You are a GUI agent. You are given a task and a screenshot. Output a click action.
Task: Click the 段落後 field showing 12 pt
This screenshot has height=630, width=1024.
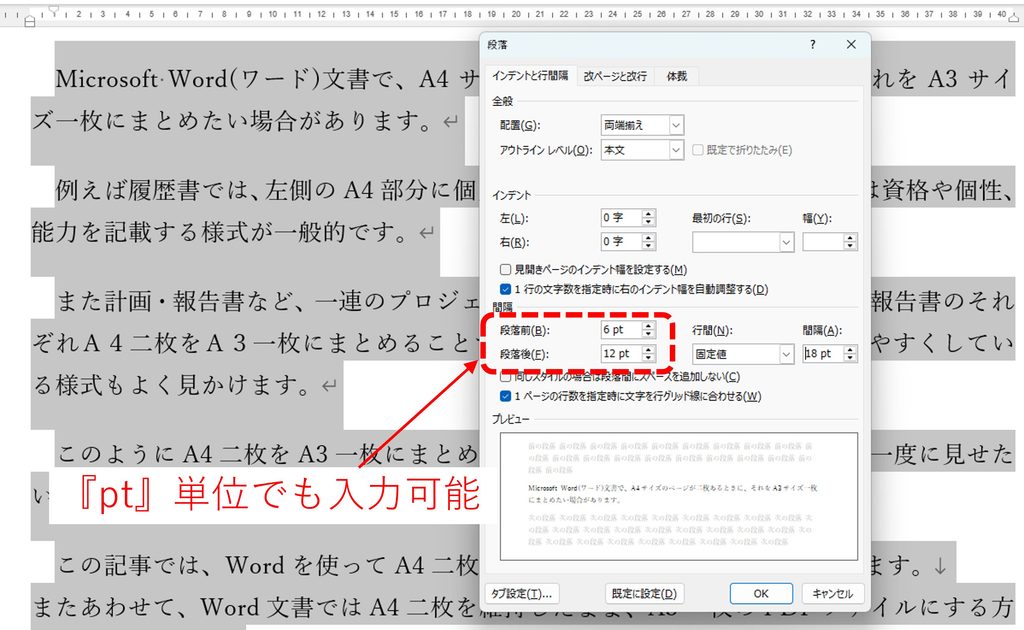click(x=621, y=354)
